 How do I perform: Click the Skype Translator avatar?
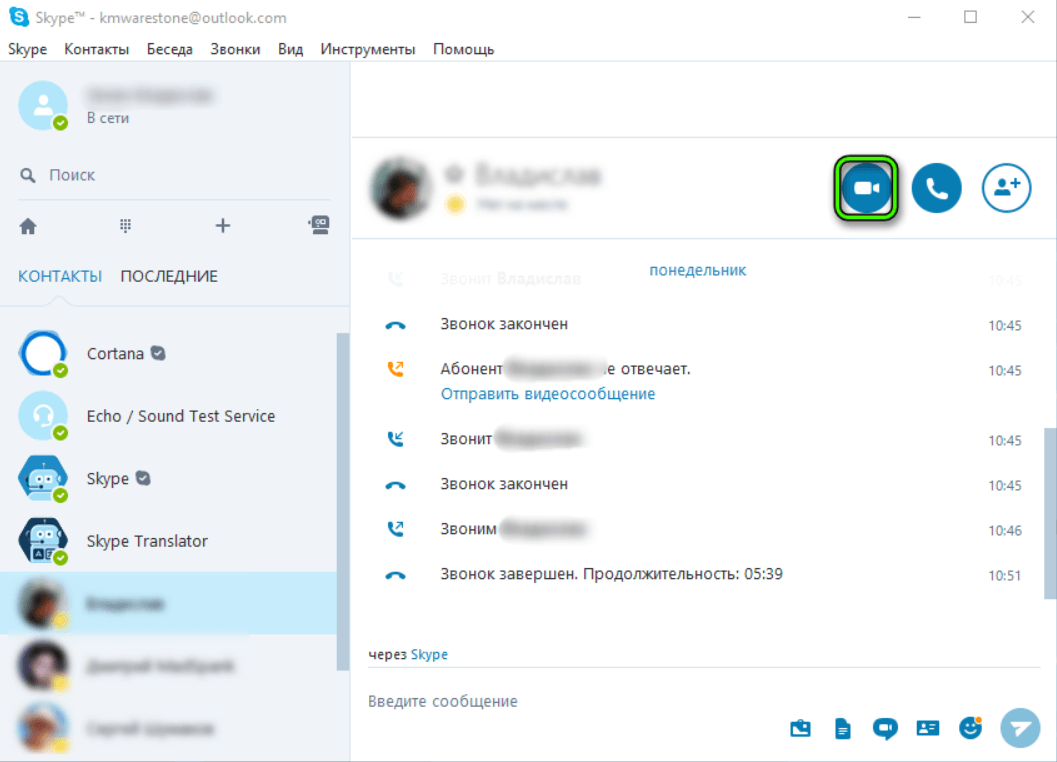(x=43, y=541)
